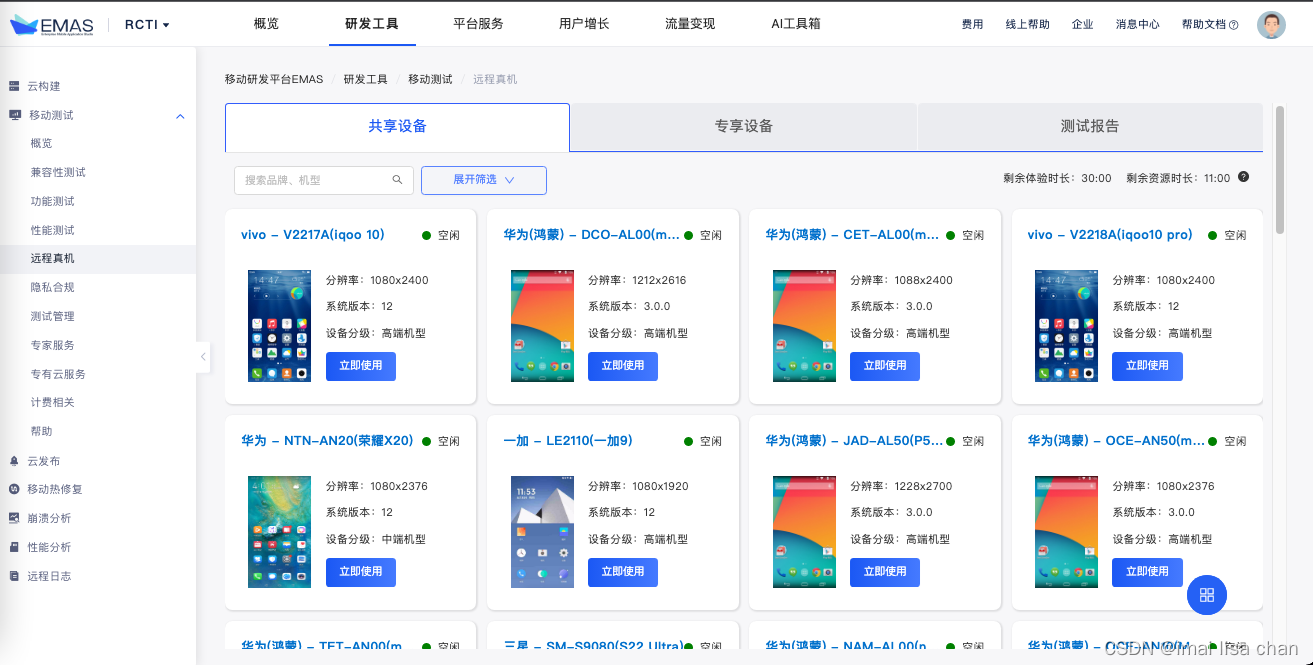Open 帮助文档 in header

click(x=1210, y=24)
